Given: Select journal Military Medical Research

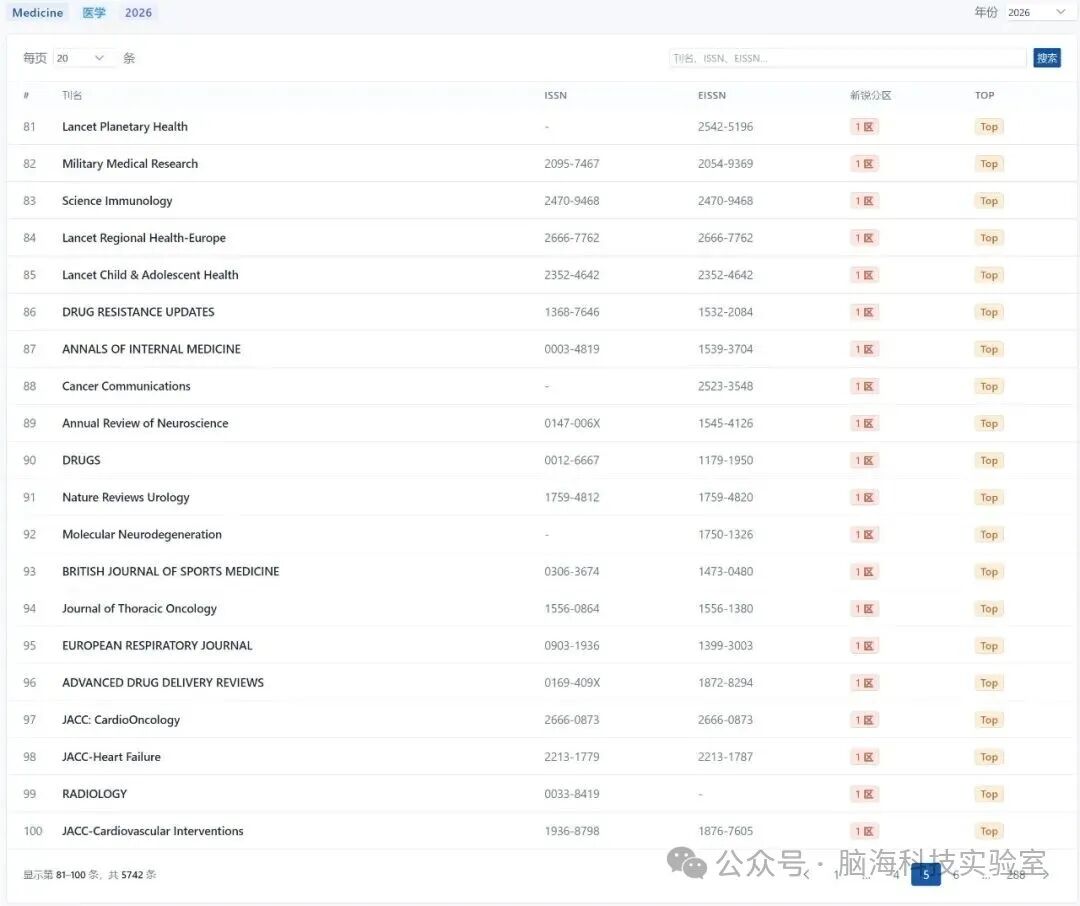Looking at the screenshot, I should pos(130,164).
